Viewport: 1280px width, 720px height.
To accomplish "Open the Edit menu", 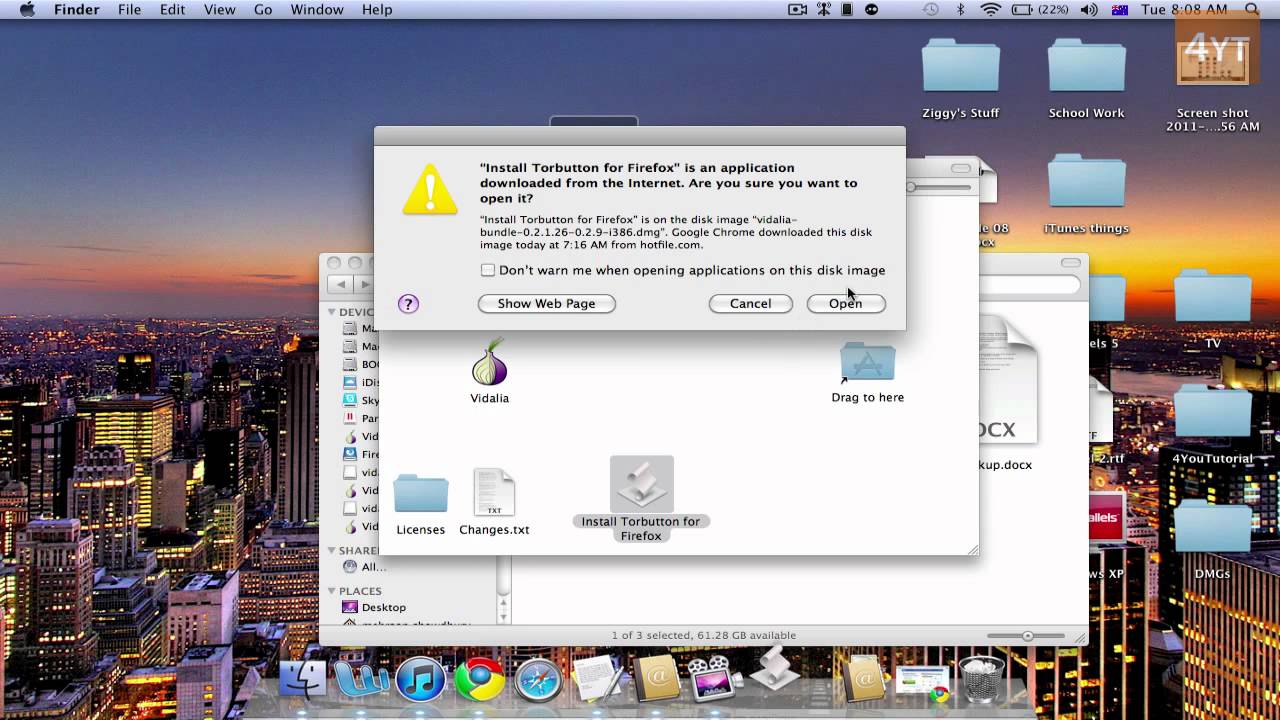I will pyautogui.click(x=173, y=9).
